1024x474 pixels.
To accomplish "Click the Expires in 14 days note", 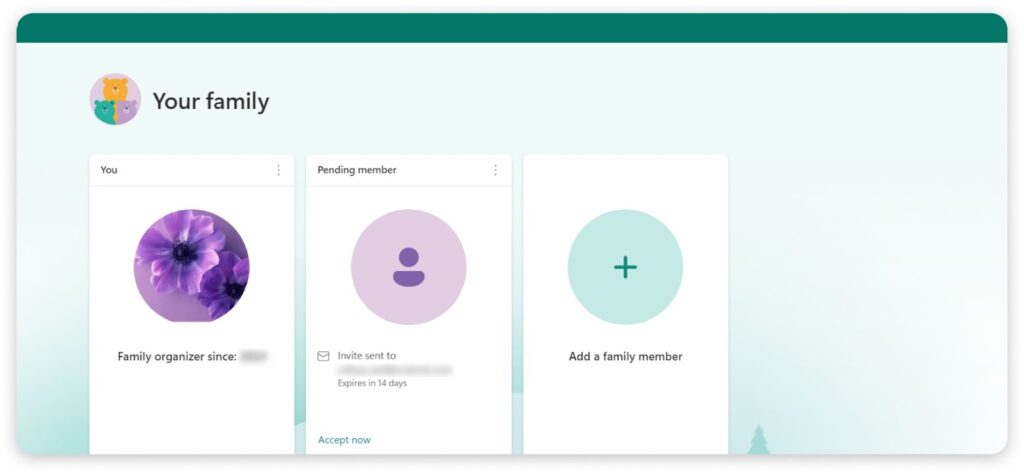I will point(372,383).
